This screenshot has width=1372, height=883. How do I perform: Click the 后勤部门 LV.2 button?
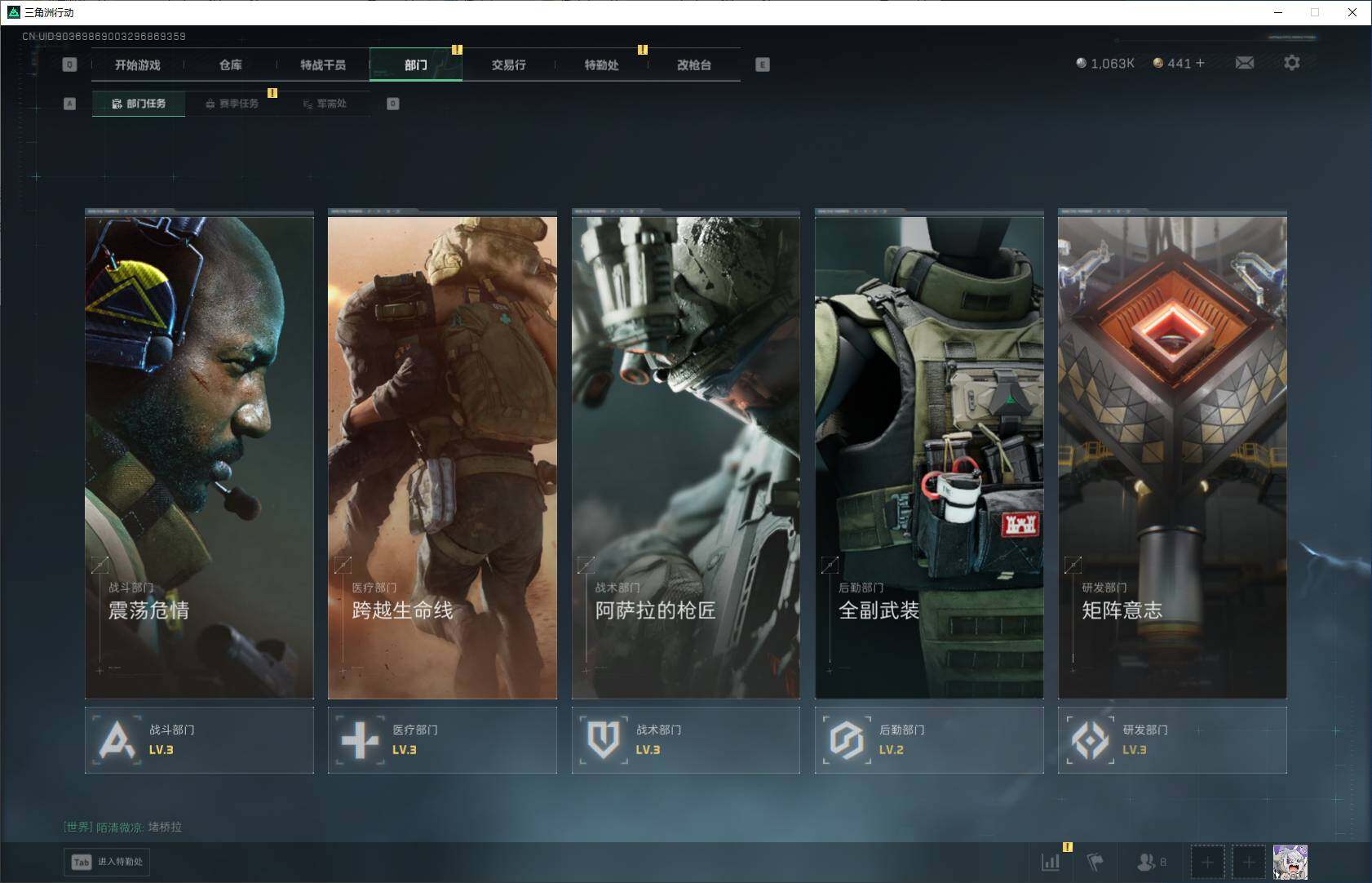(928, 740)
